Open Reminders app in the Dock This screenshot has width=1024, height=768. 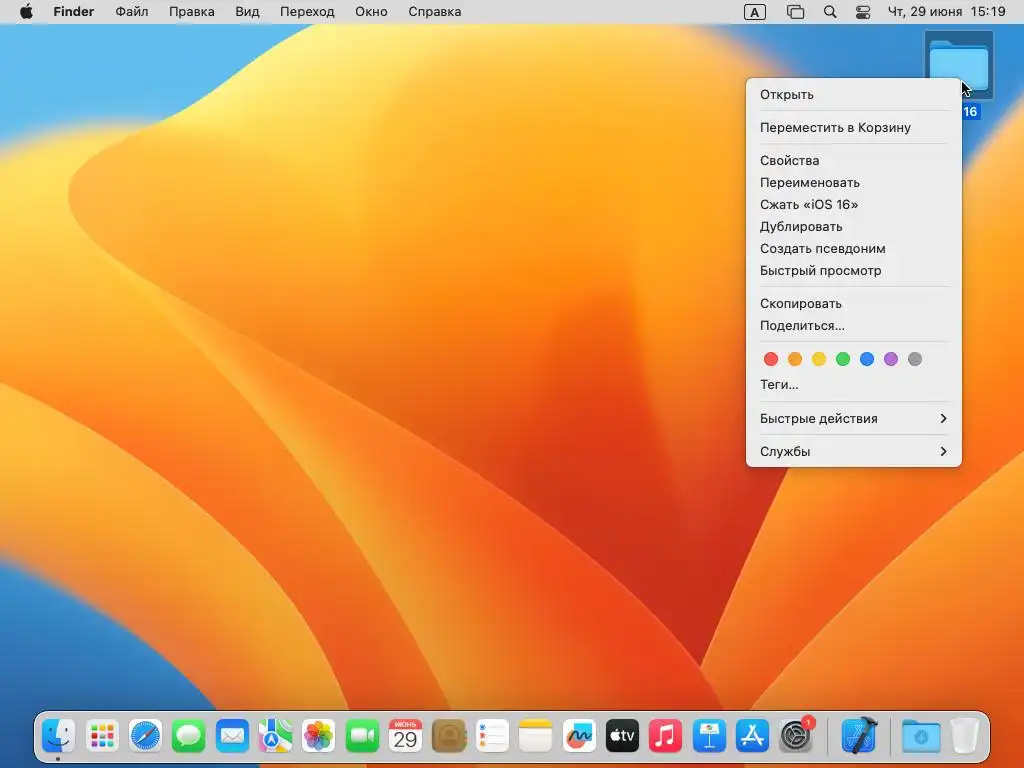point(492,736)
